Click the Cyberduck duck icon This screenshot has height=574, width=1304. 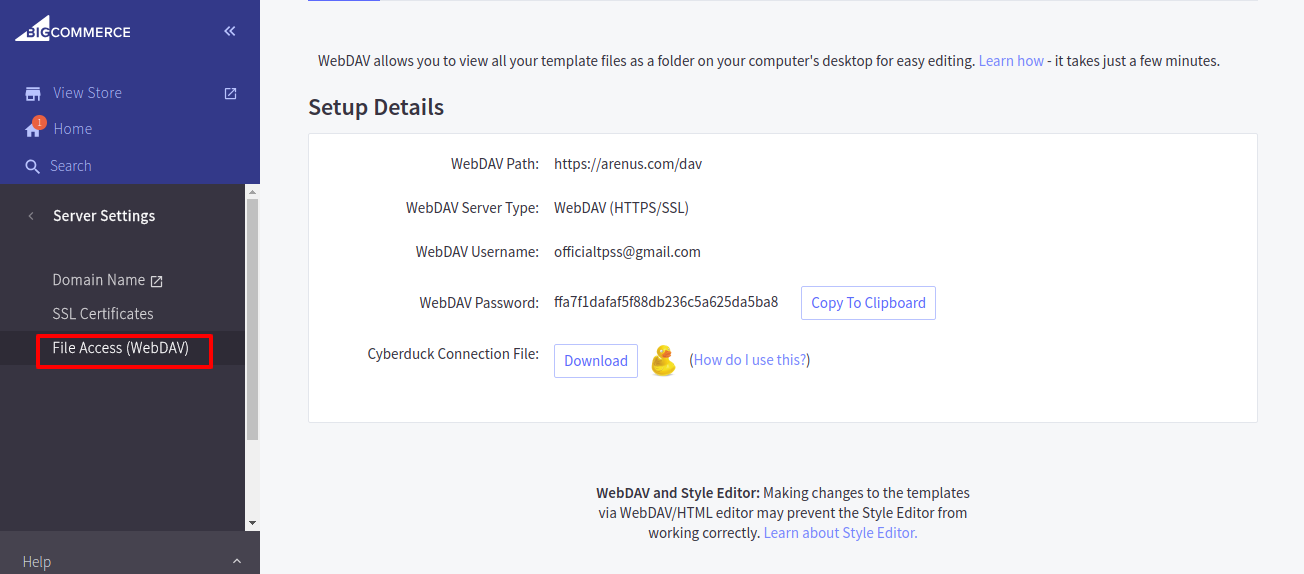click(x=663, y=361)
